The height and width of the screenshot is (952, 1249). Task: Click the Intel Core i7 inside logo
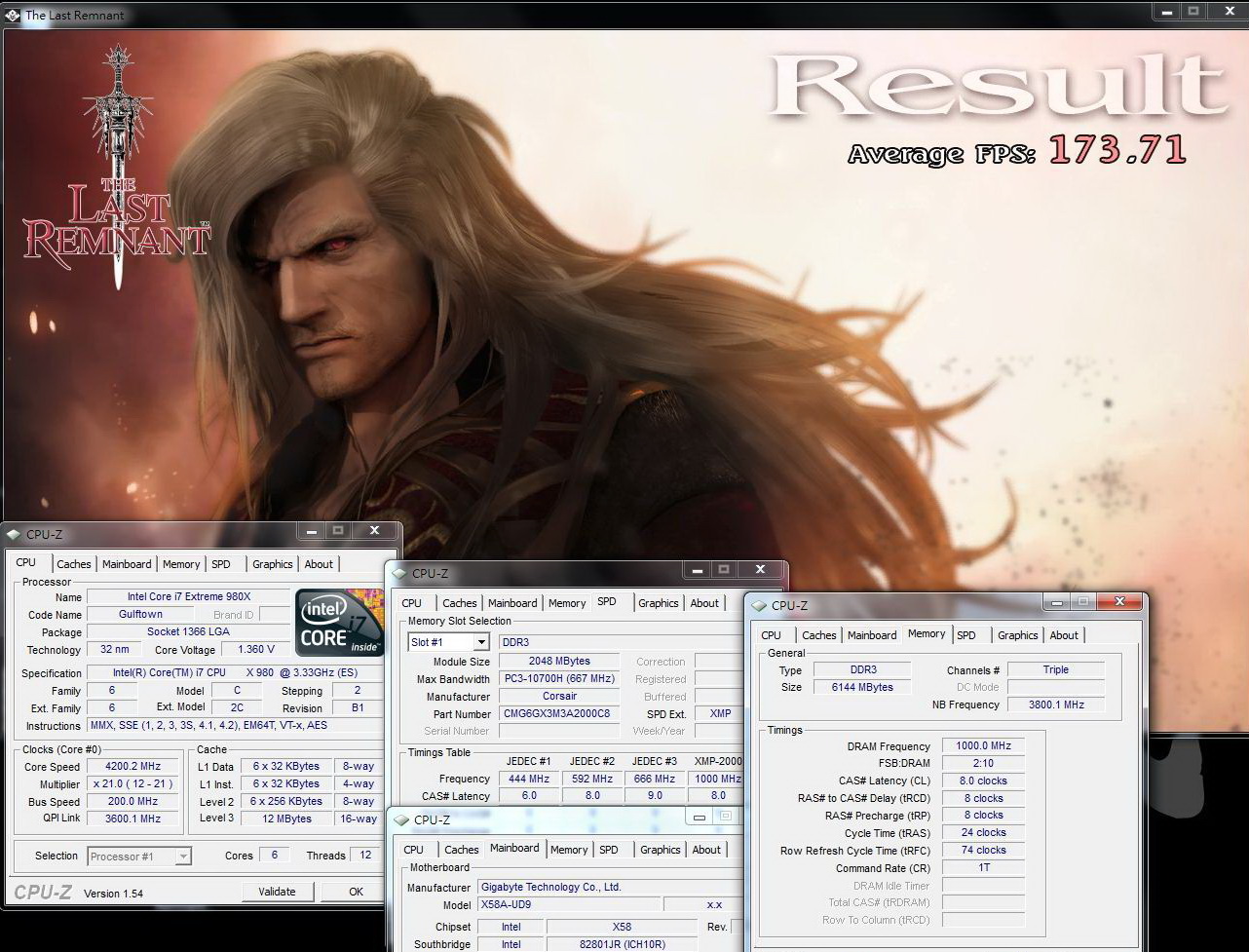(339, 622)
